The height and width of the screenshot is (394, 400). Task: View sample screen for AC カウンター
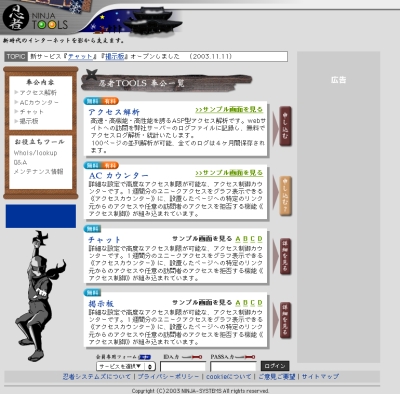229,173
